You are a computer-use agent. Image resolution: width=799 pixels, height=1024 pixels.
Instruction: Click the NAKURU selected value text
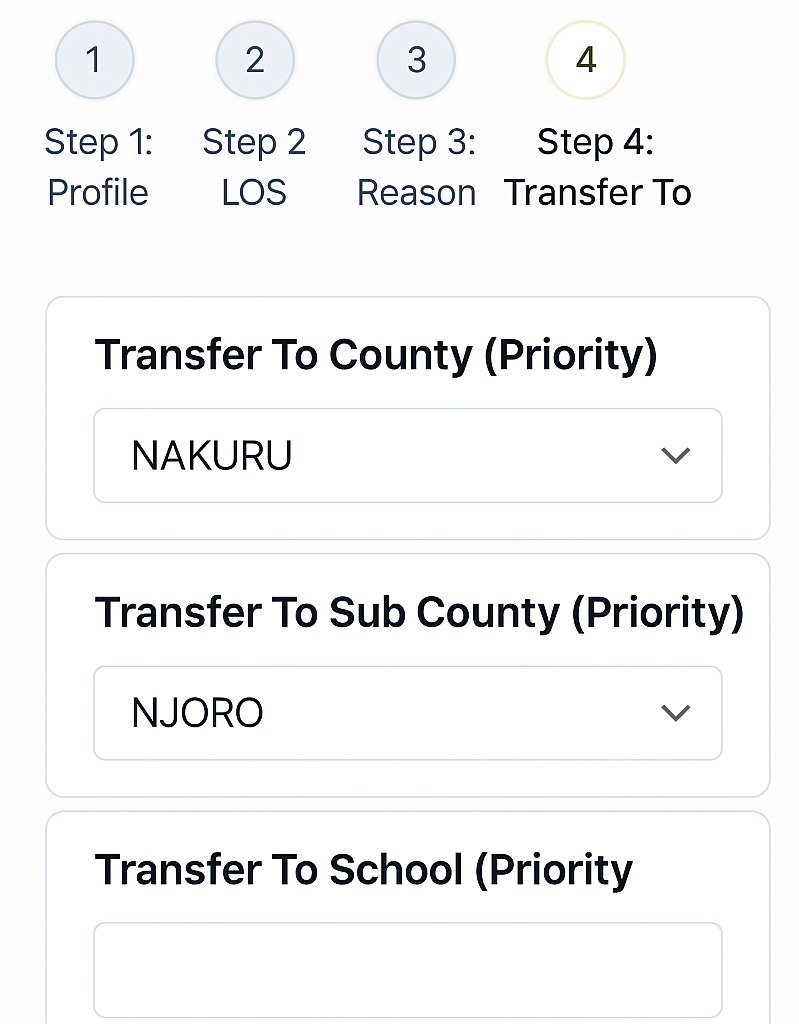point(212,455)
